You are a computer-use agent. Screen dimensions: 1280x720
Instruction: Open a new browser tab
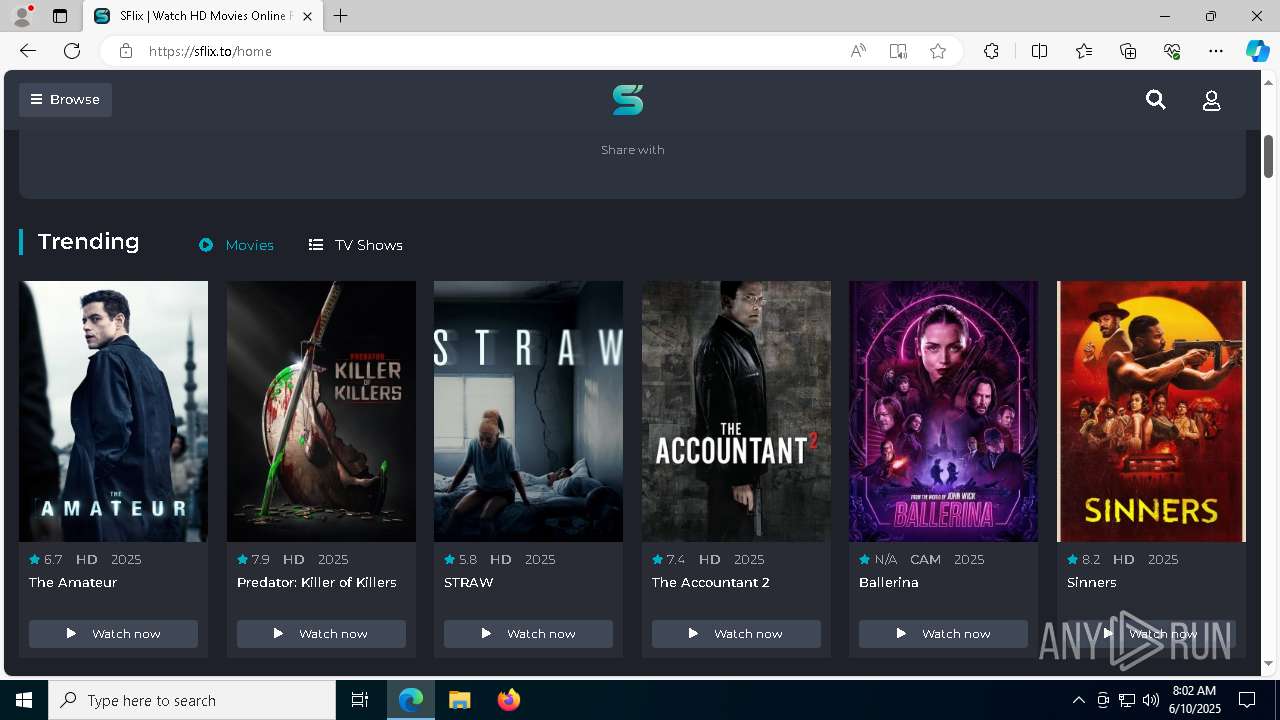(341, 16)
